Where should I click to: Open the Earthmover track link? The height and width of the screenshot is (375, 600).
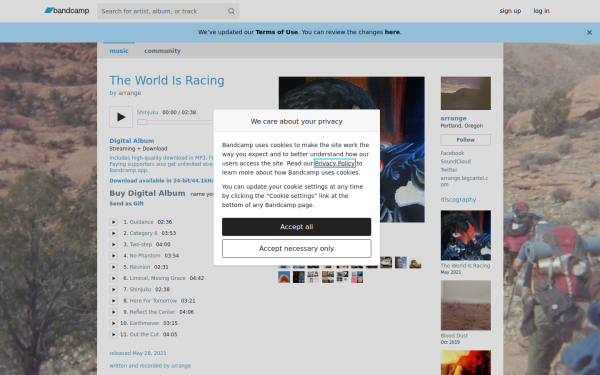(x=144, y=323)
